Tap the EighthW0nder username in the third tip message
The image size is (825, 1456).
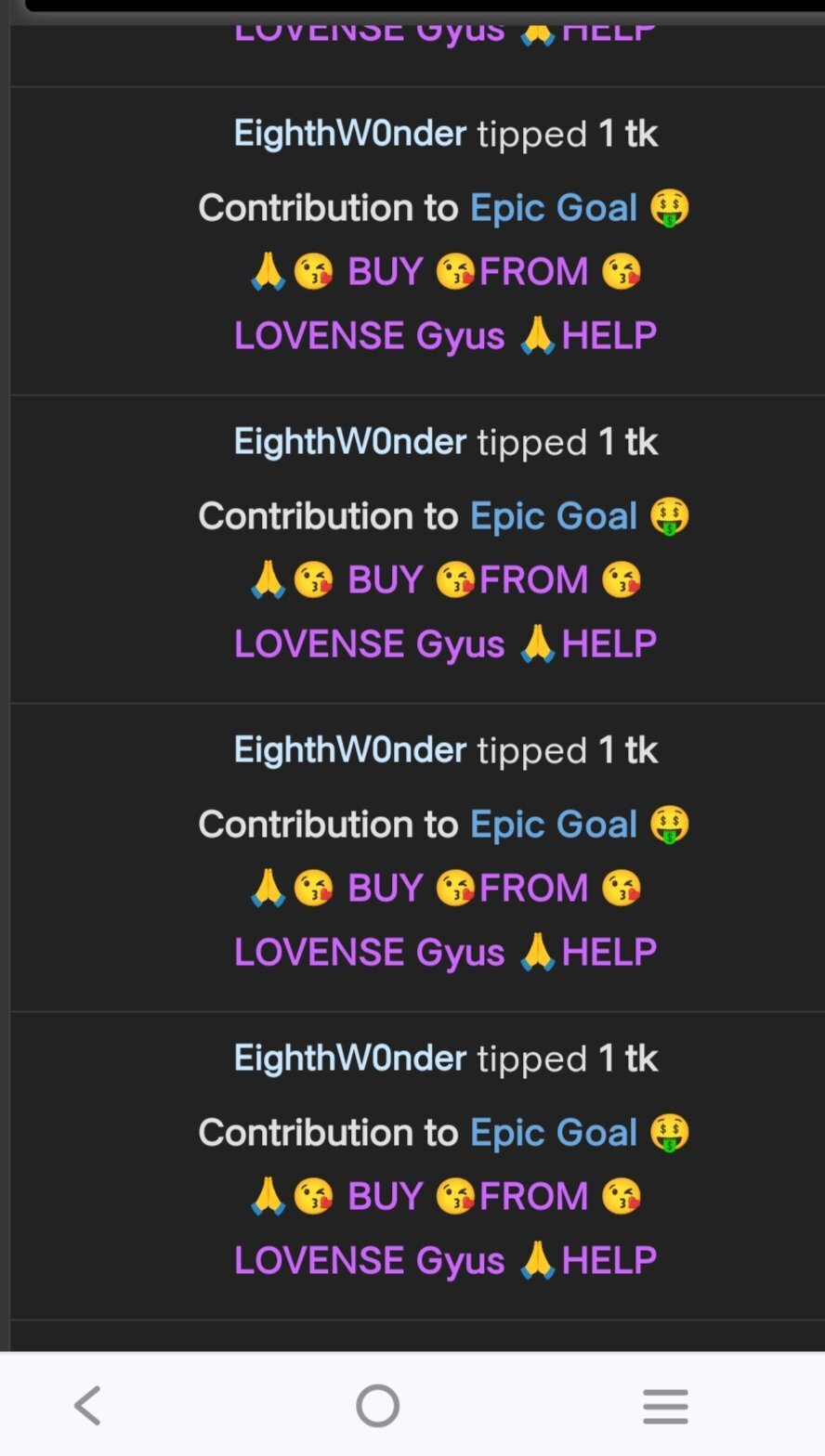(x=349, y=750)
